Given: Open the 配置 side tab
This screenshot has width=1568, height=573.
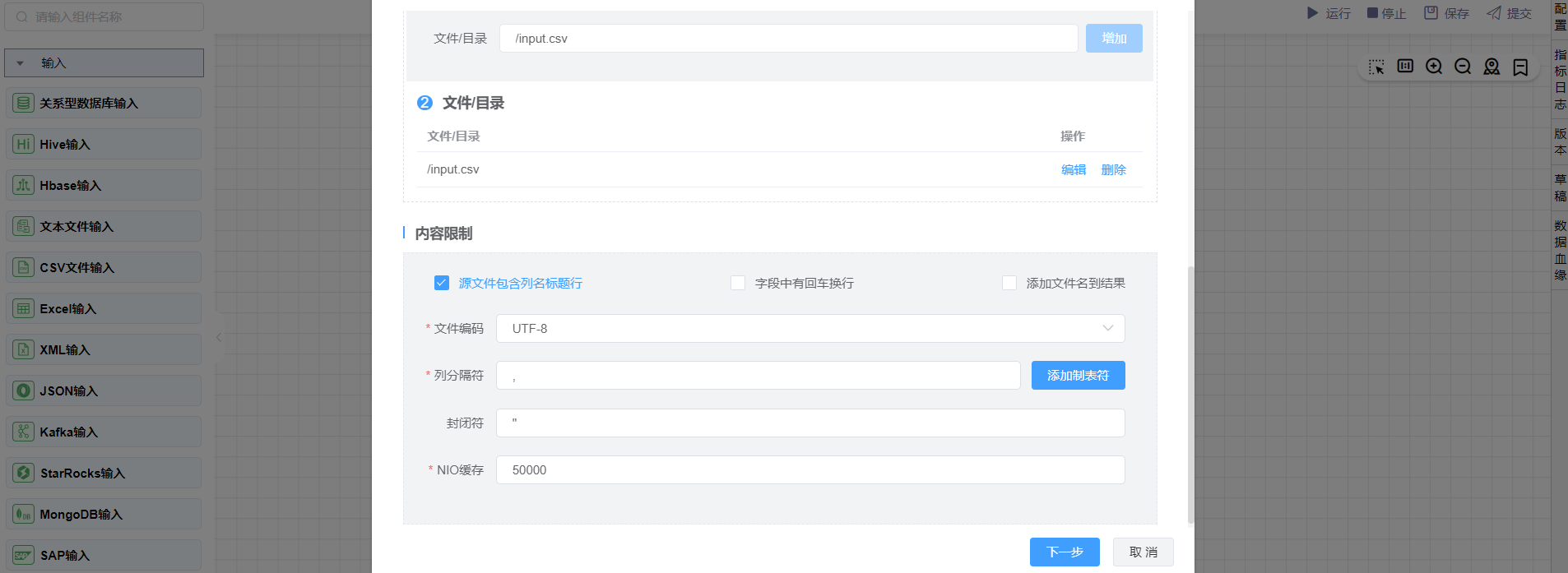Looking at the screenshot, I should tap(1560, 16).
